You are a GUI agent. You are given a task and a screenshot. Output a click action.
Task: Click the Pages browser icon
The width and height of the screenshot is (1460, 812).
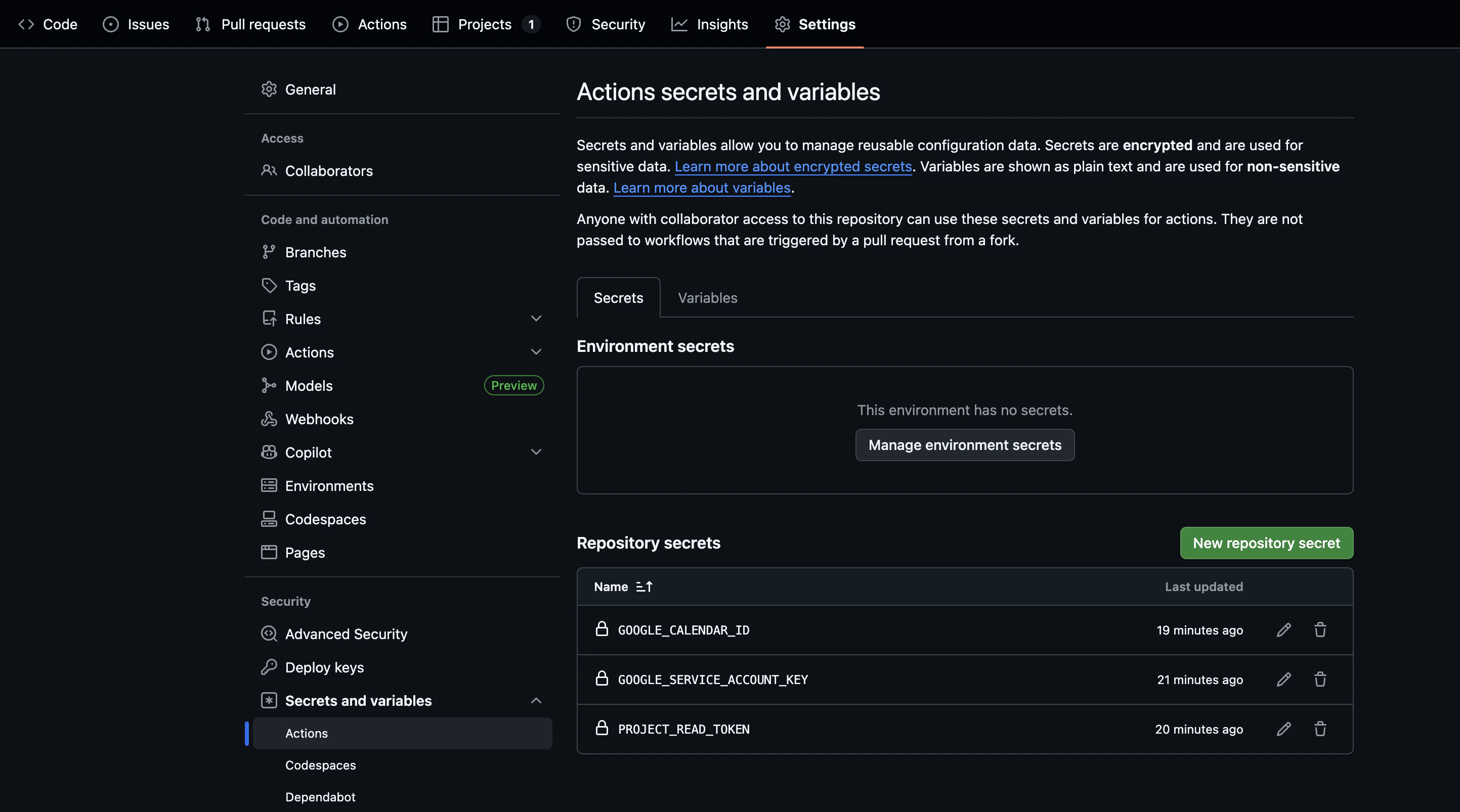pyautogui.click(x=269, y=553)
